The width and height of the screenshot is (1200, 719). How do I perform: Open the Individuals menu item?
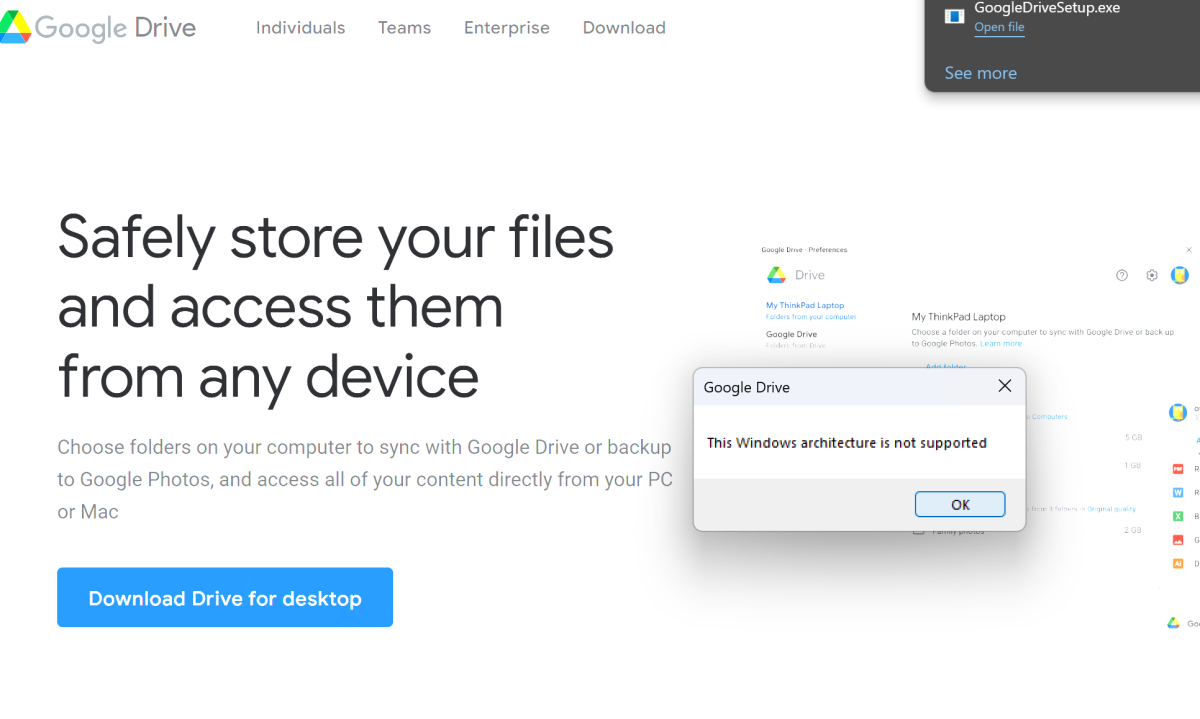tap(300, 28)
